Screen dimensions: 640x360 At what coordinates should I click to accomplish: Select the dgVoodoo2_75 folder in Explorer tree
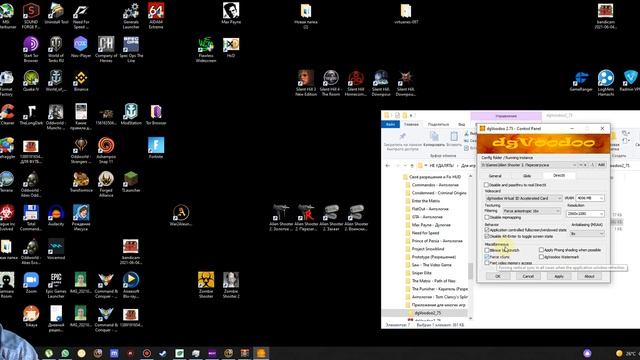424,313
